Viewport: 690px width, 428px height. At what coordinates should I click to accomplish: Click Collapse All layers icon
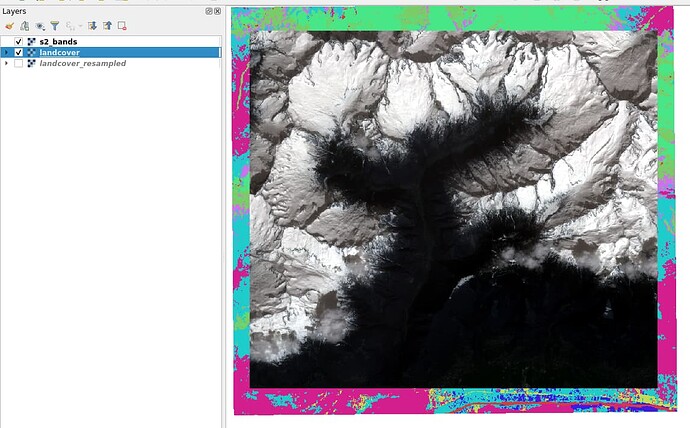[107, 25]
